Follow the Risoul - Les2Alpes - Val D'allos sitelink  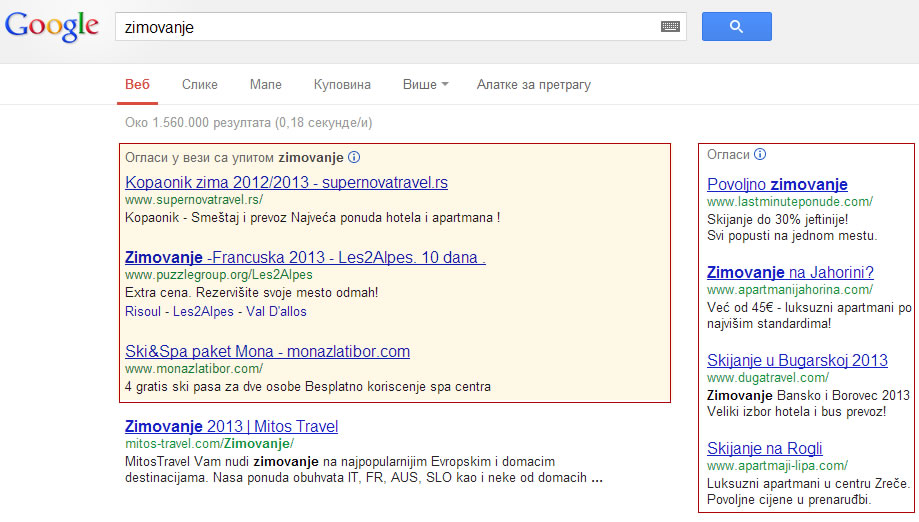216,311
